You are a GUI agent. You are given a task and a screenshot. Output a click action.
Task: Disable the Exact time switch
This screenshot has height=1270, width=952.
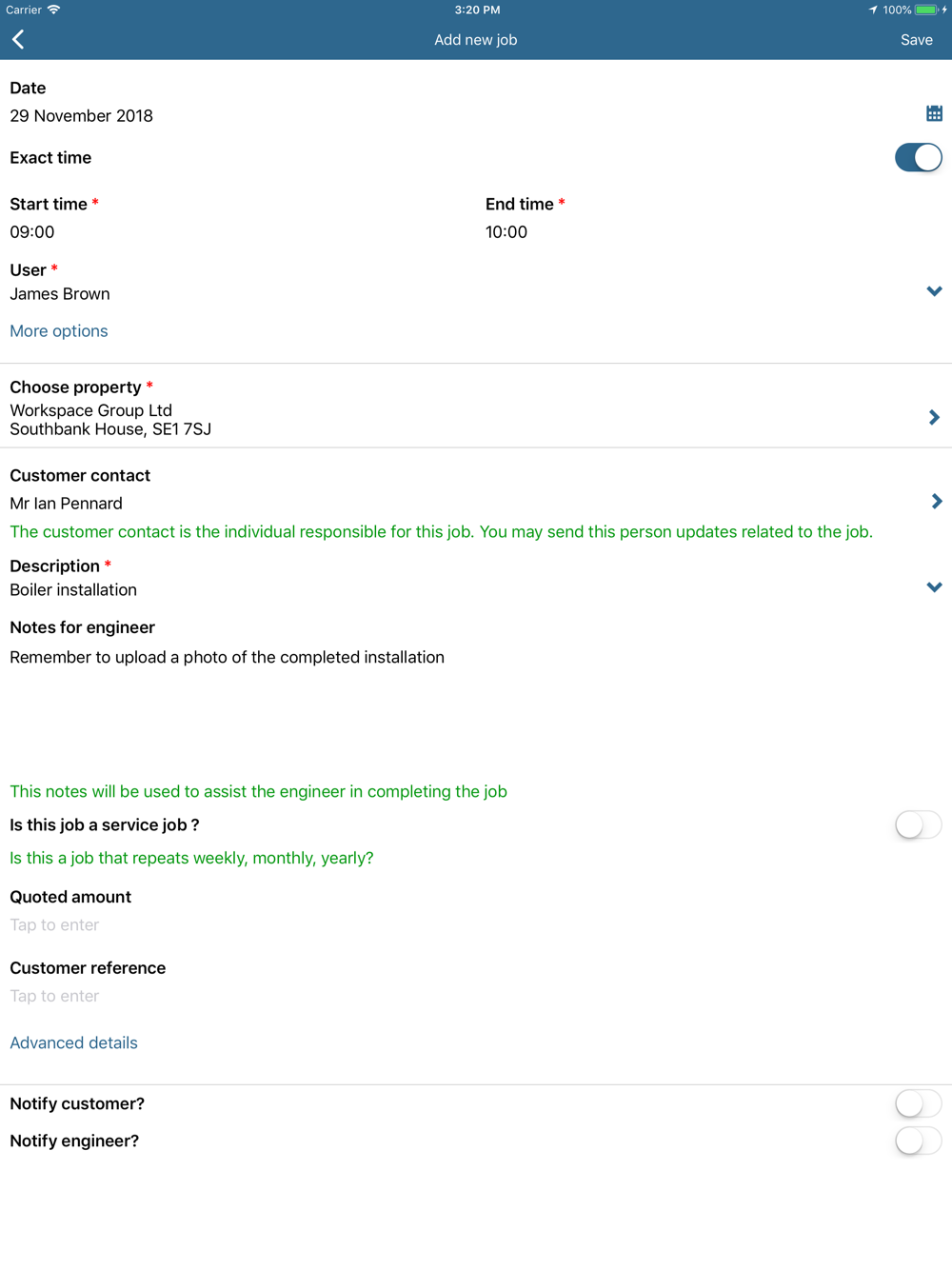pos(918,158)
